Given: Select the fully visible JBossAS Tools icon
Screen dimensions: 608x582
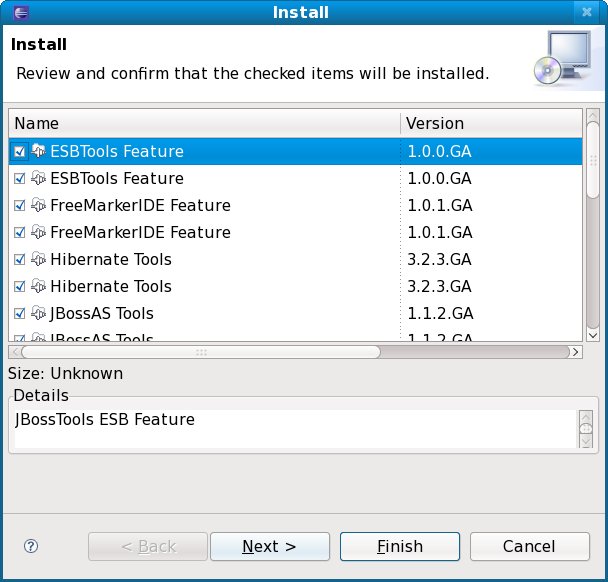Looking at the screenshot, I should pyautogui.click(x=39, y=314).
